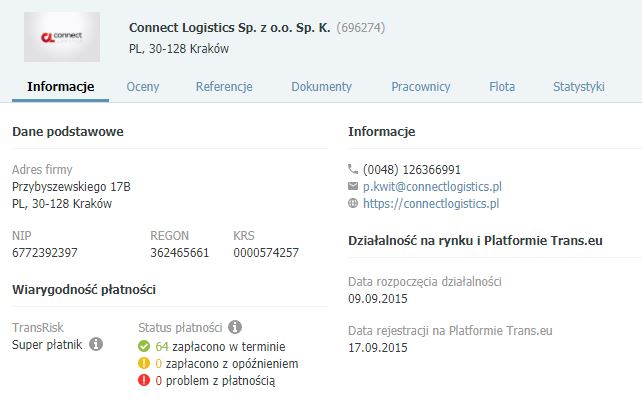
Task: Click the Dane podstawowe section heading
Action: 68,132
